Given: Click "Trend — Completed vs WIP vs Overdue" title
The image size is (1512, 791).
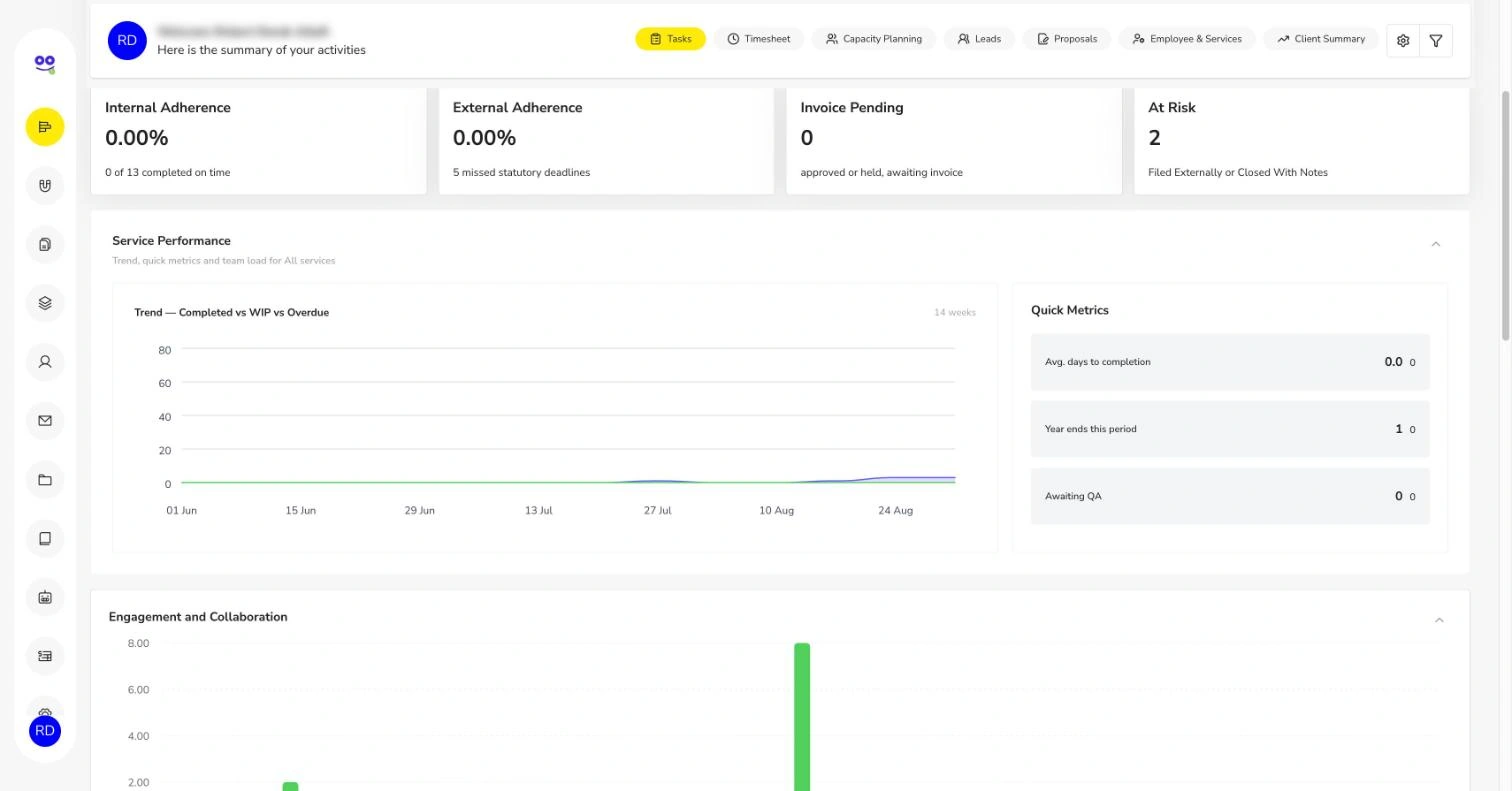Looking at the screenshot, I should coord(231,313).
